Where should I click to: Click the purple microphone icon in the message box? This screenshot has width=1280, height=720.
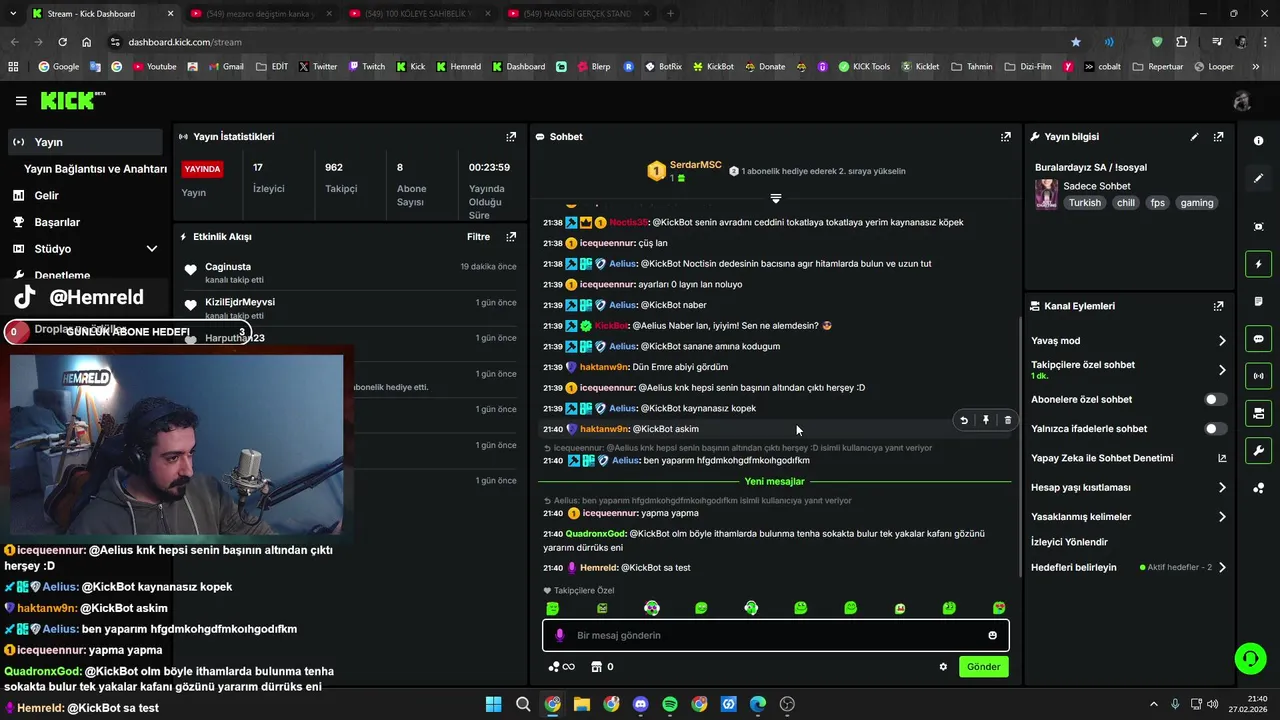pos(559,635)
